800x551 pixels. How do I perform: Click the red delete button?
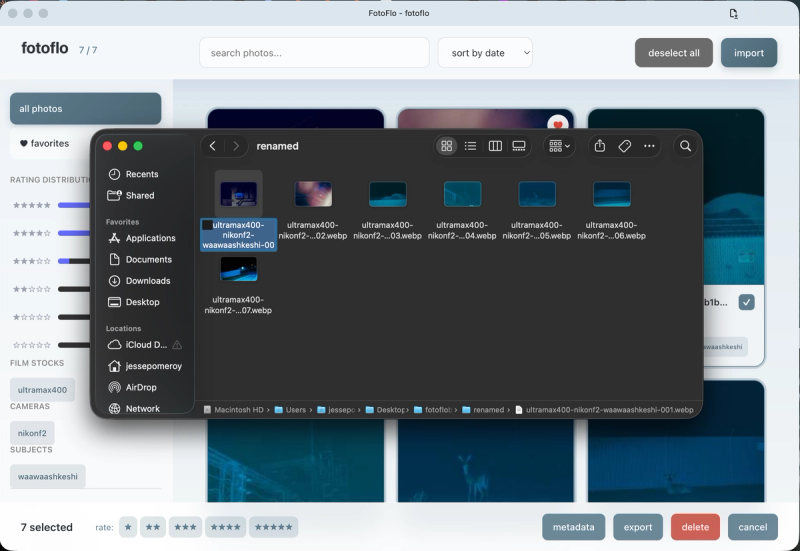[x=695, y=527]
